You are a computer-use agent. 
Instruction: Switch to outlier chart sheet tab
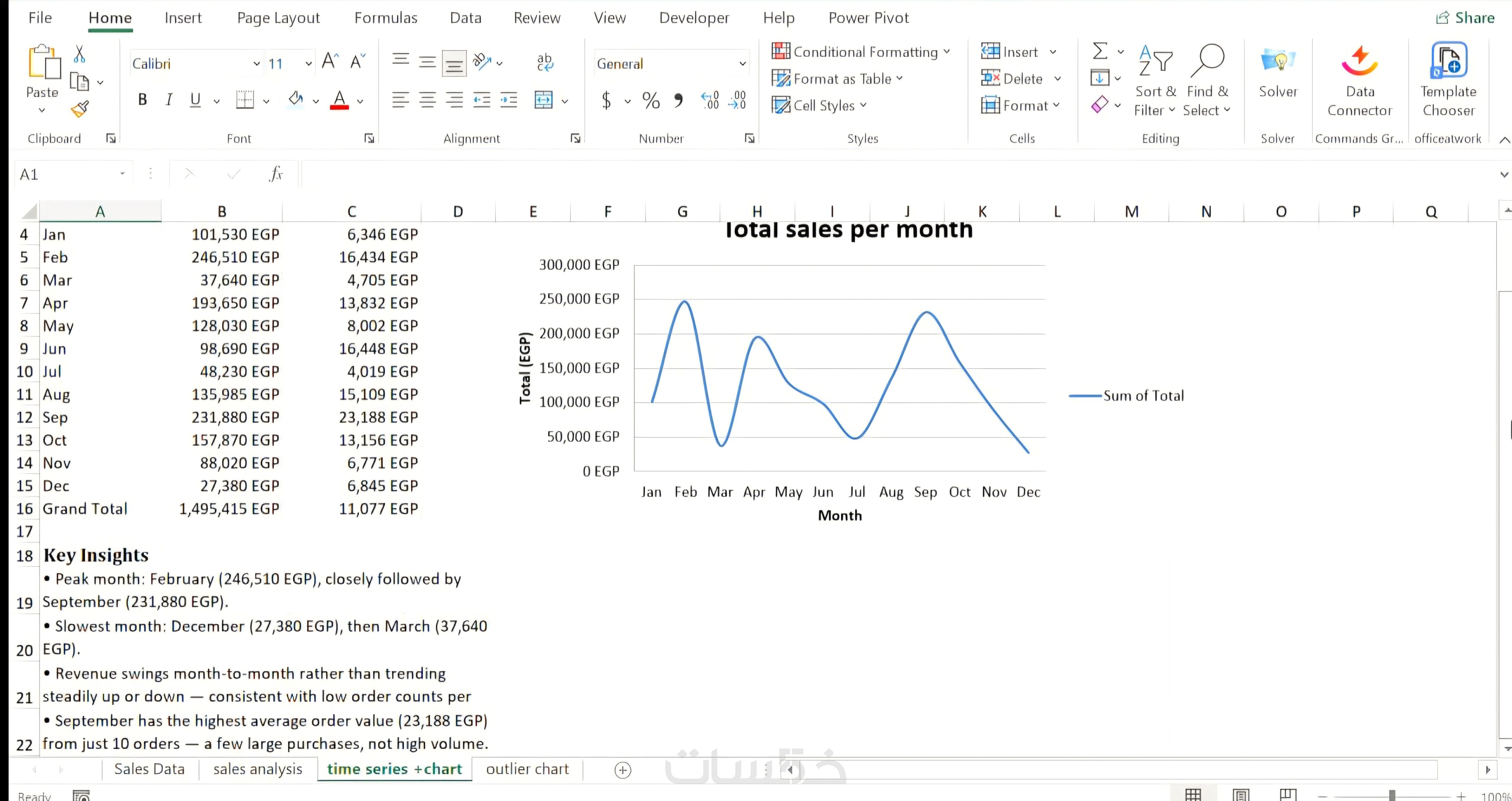click(x=527, y=769)
